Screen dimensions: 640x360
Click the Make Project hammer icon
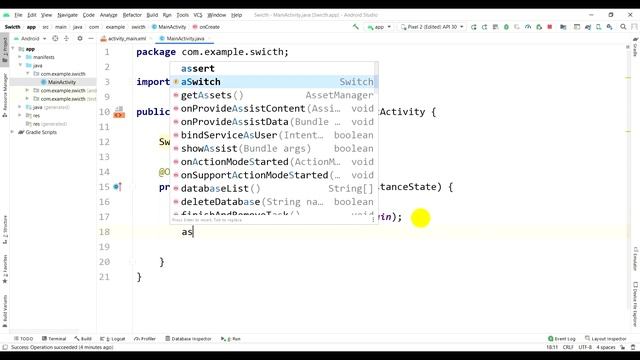click(356, 27)
